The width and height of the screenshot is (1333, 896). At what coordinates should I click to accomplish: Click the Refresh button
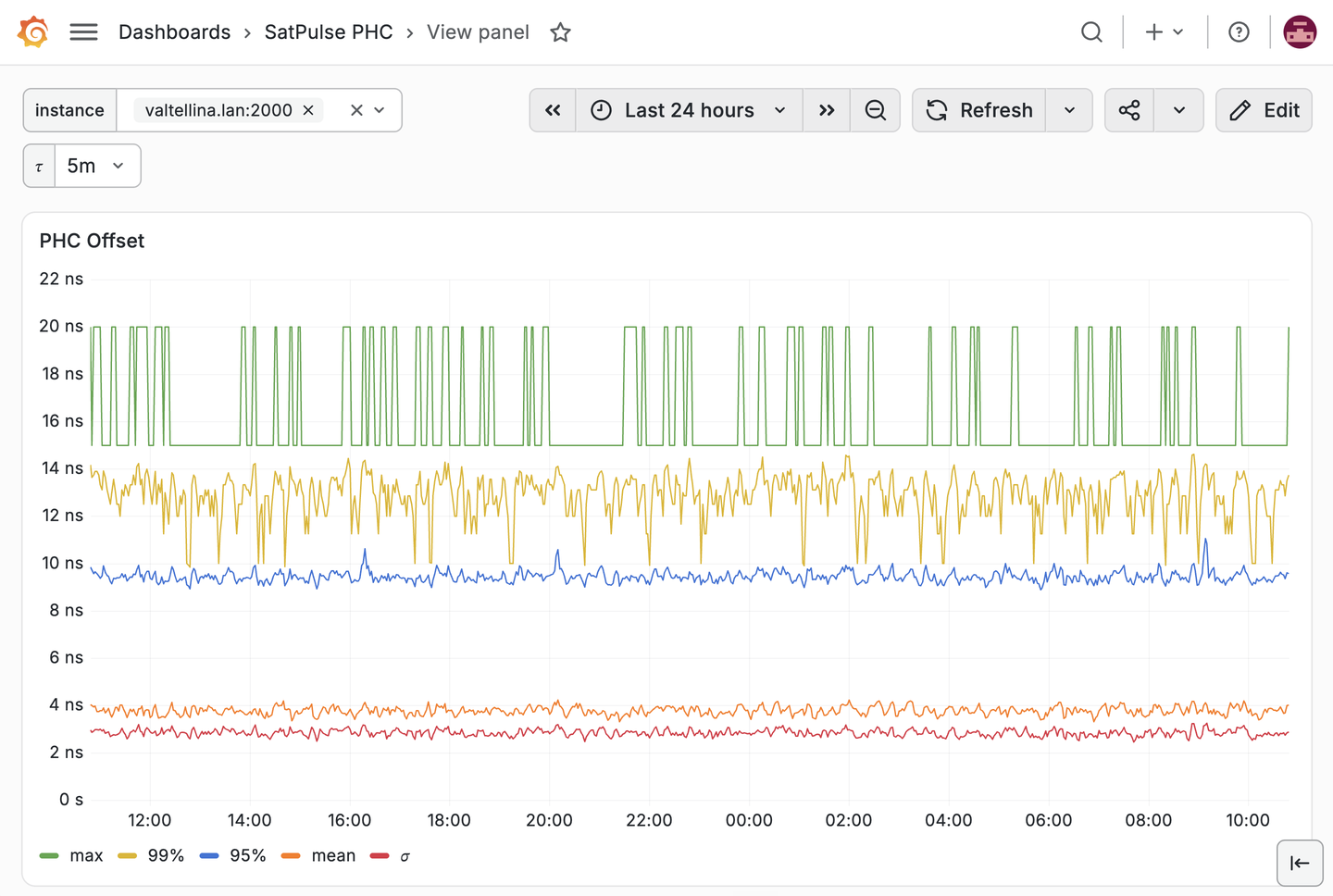[x=979, y=110]
